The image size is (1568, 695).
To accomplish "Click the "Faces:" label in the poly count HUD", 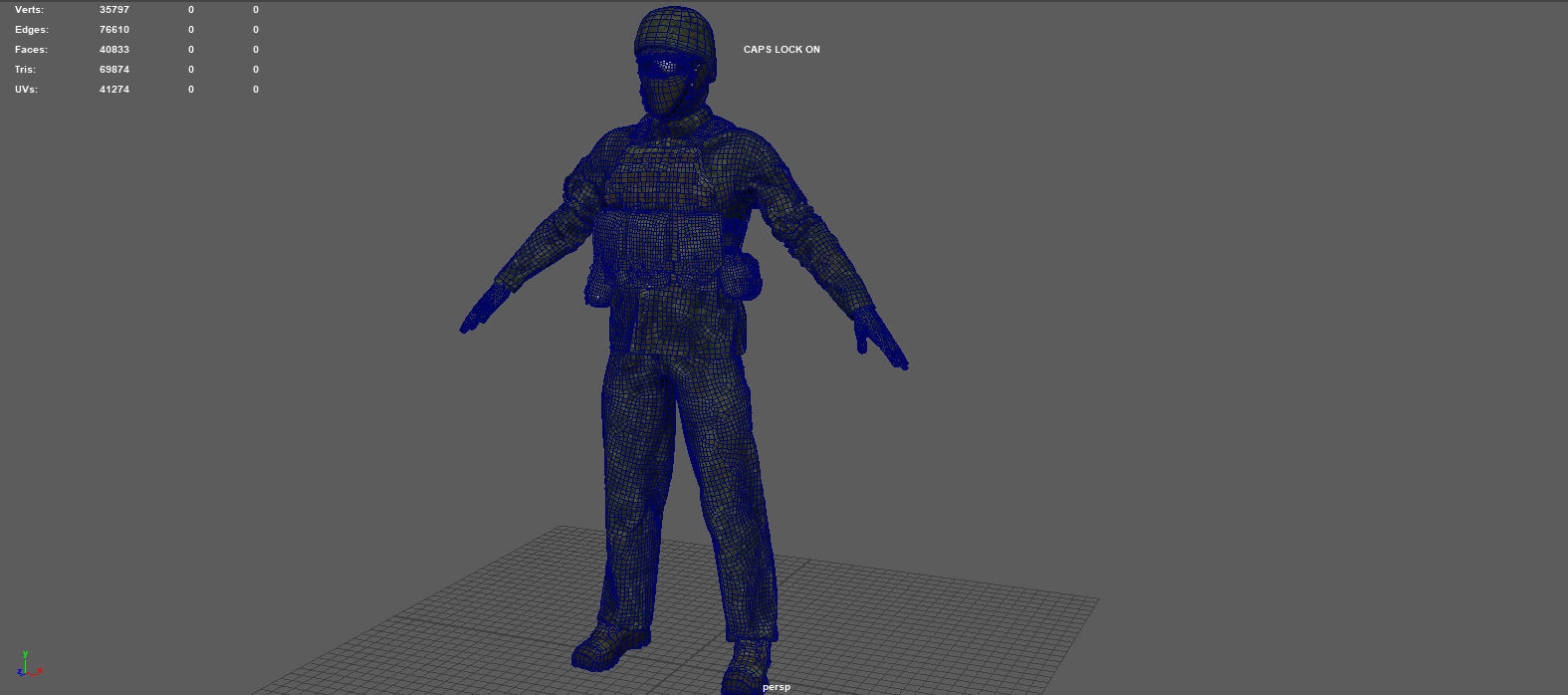I will [x=31, y=49].
